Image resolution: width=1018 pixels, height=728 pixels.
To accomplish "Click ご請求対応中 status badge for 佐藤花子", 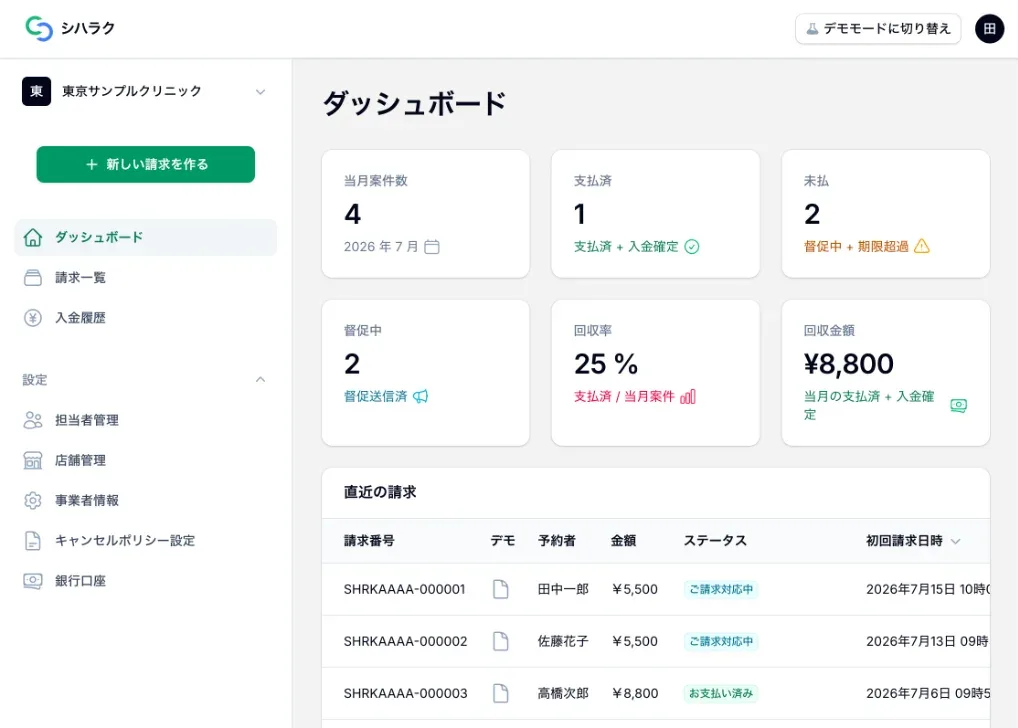I will [721, 641].
